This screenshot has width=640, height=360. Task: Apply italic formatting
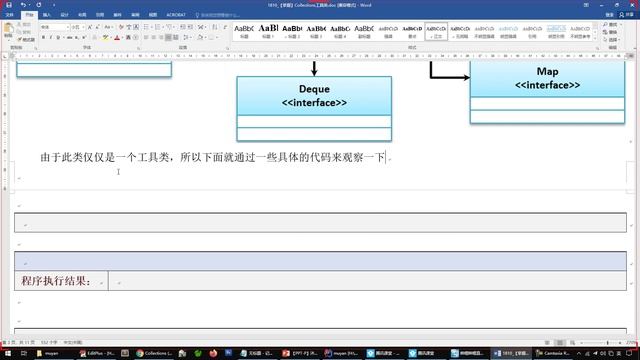tap(51, 38)
